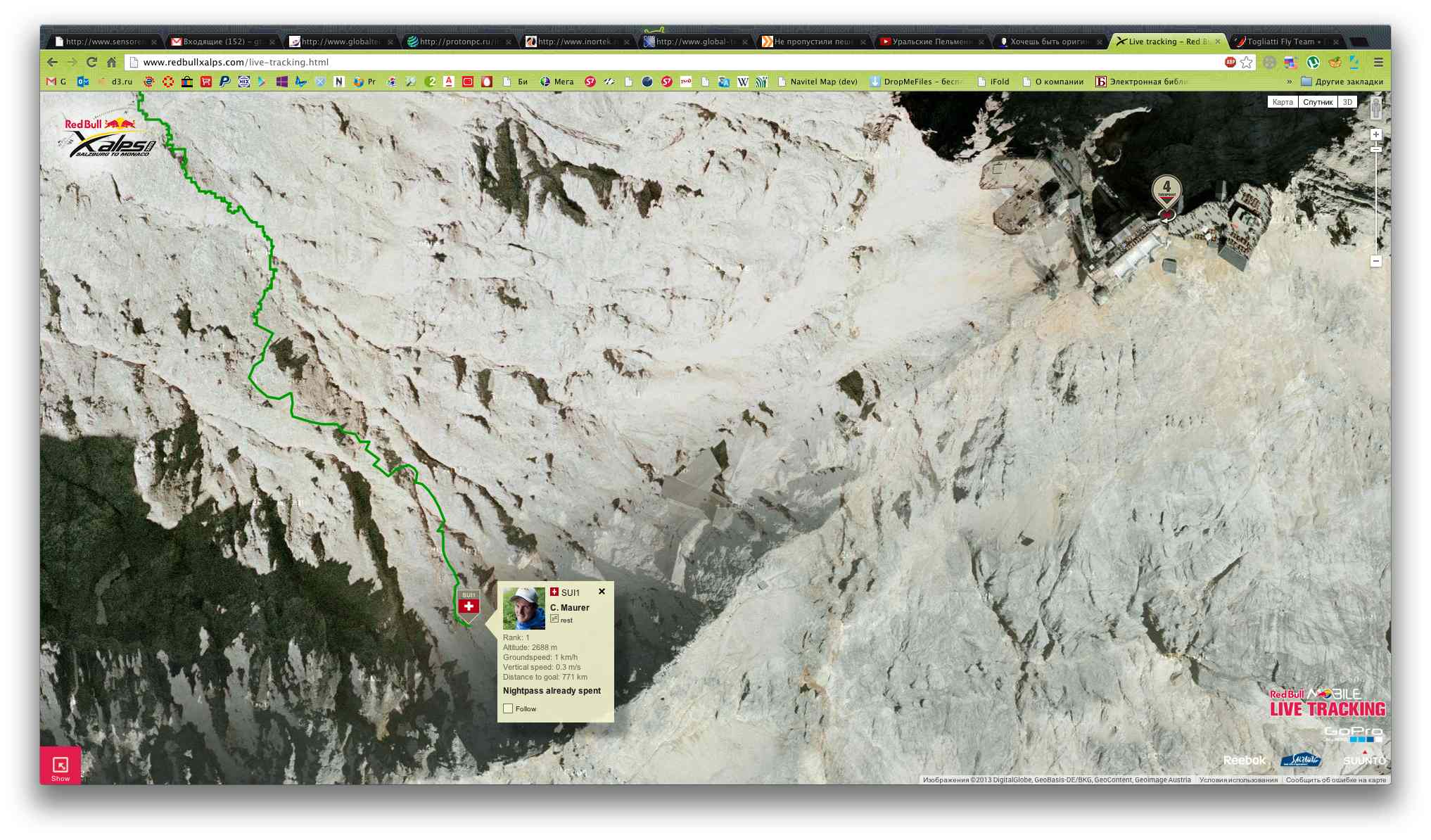Open the Chrome hamburger menu

point(1378,62)
